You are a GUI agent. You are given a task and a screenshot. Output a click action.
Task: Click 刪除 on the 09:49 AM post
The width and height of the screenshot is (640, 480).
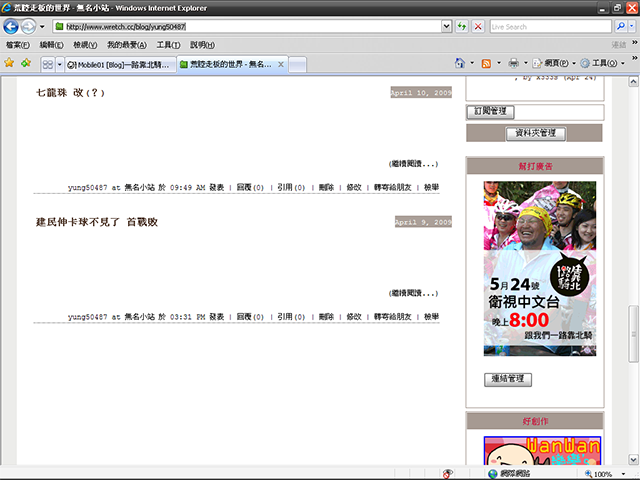pyautogui.click(x=326, y=187)
